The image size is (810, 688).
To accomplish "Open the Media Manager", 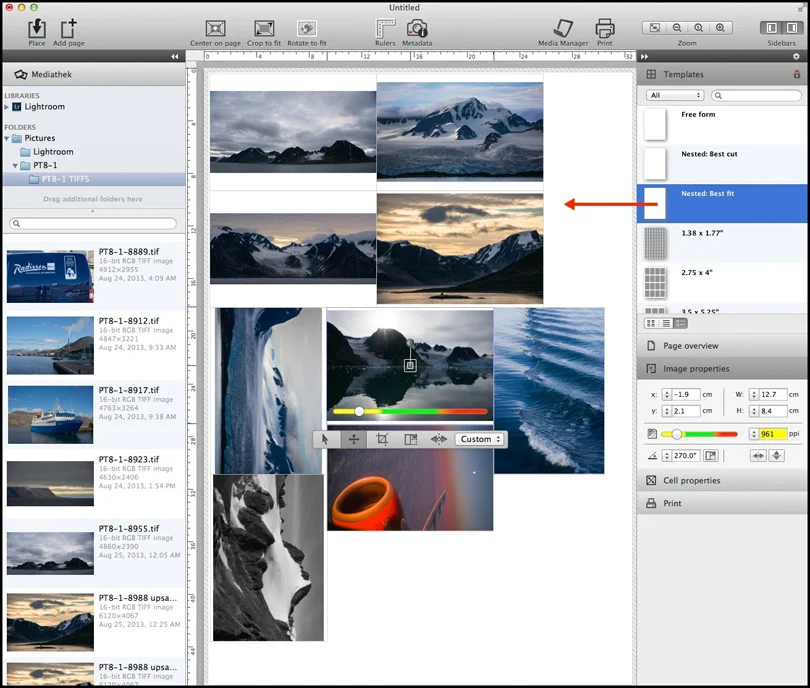I will (563, 28).
